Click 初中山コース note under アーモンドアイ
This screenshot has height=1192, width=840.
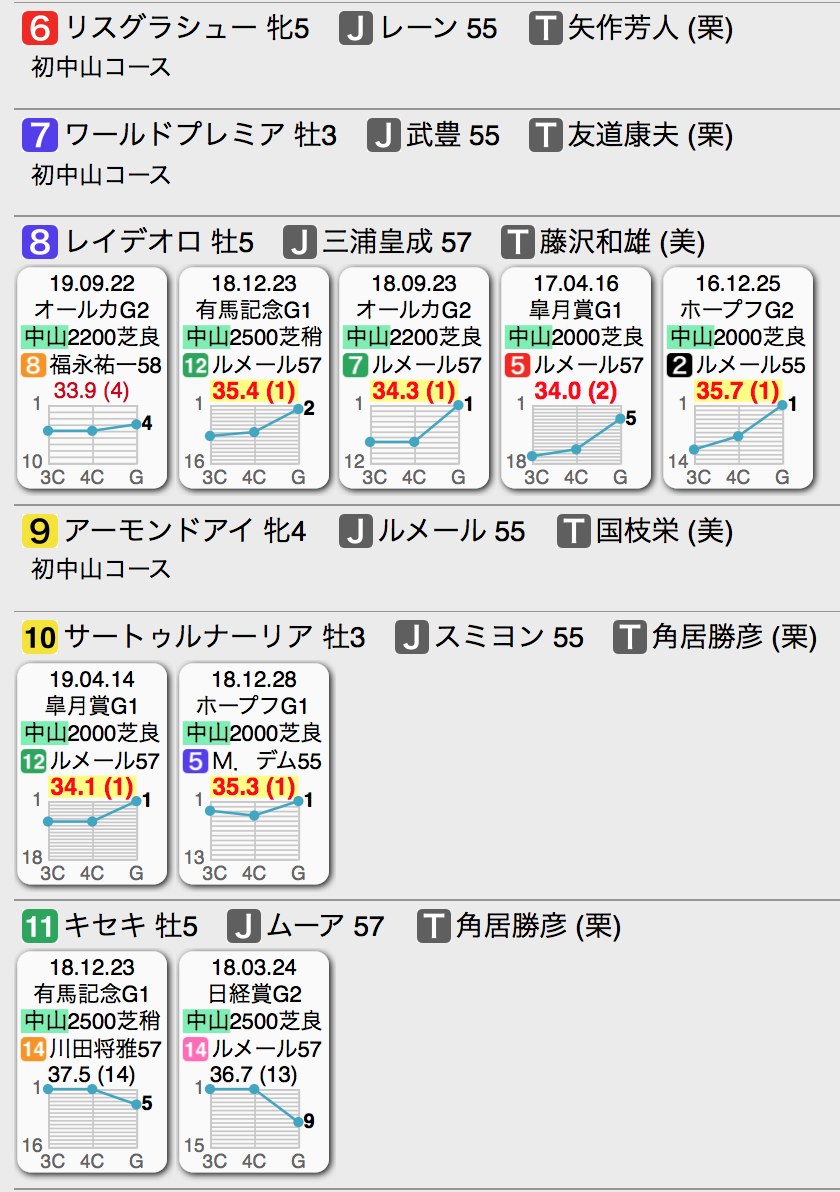101,569
